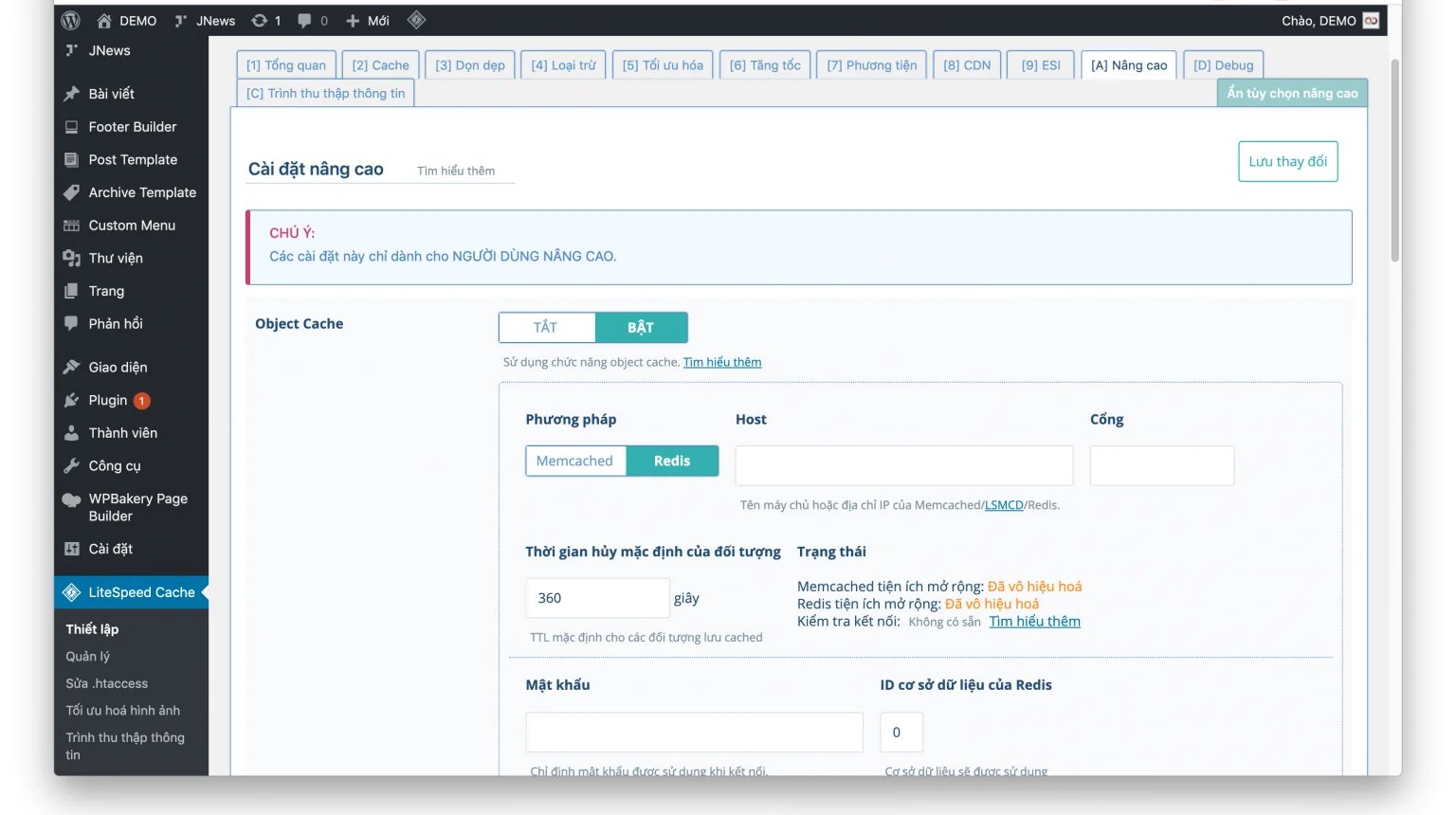Expand the + Mới new content menu

(368, 20)
